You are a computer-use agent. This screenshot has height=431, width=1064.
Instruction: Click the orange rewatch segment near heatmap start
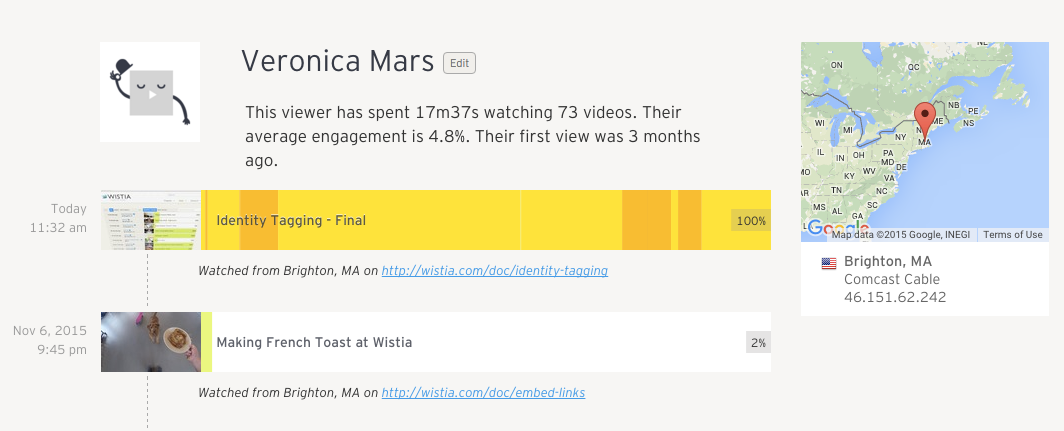(258, 220)
